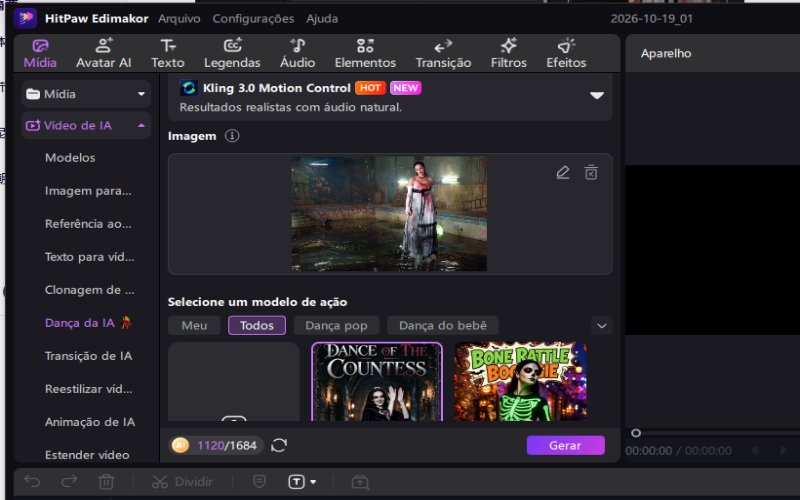Click the marker shield icon in timeline toolbar

(259, 482)
